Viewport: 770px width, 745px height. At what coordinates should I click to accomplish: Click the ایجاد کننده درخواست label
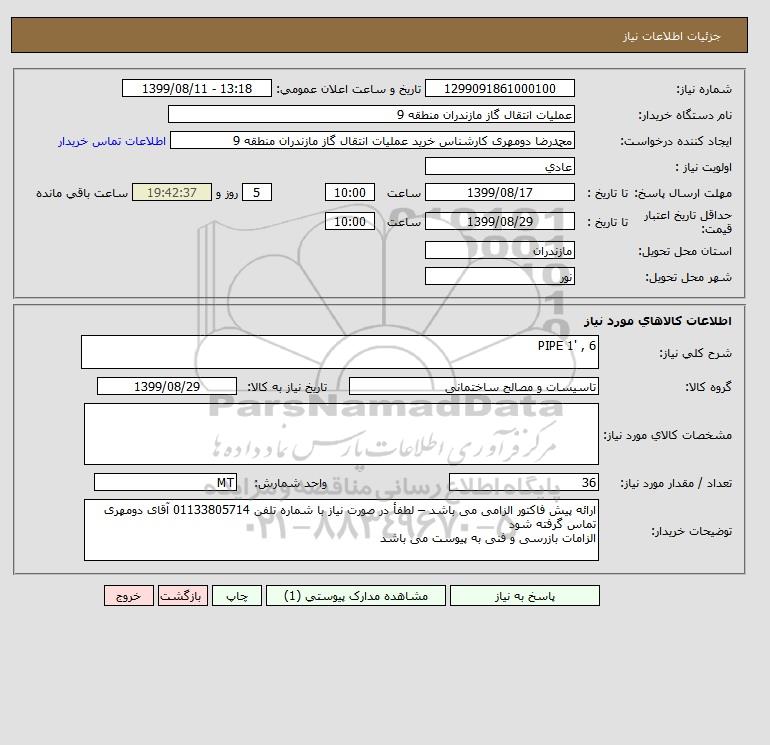coord(676,141)
